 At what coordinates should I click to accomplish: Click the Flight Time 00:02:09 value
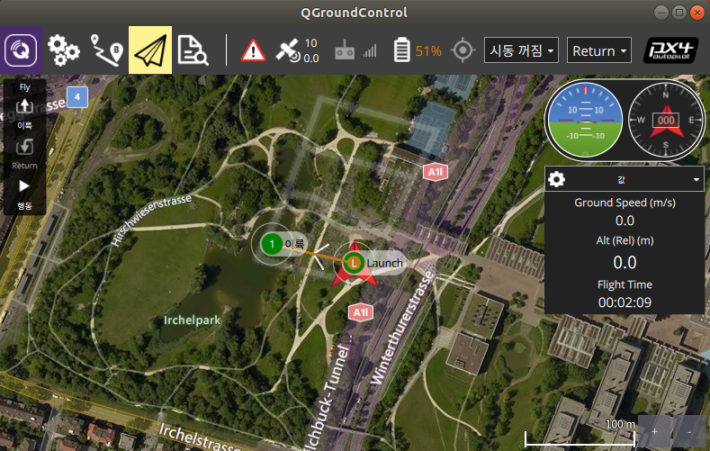624,302
